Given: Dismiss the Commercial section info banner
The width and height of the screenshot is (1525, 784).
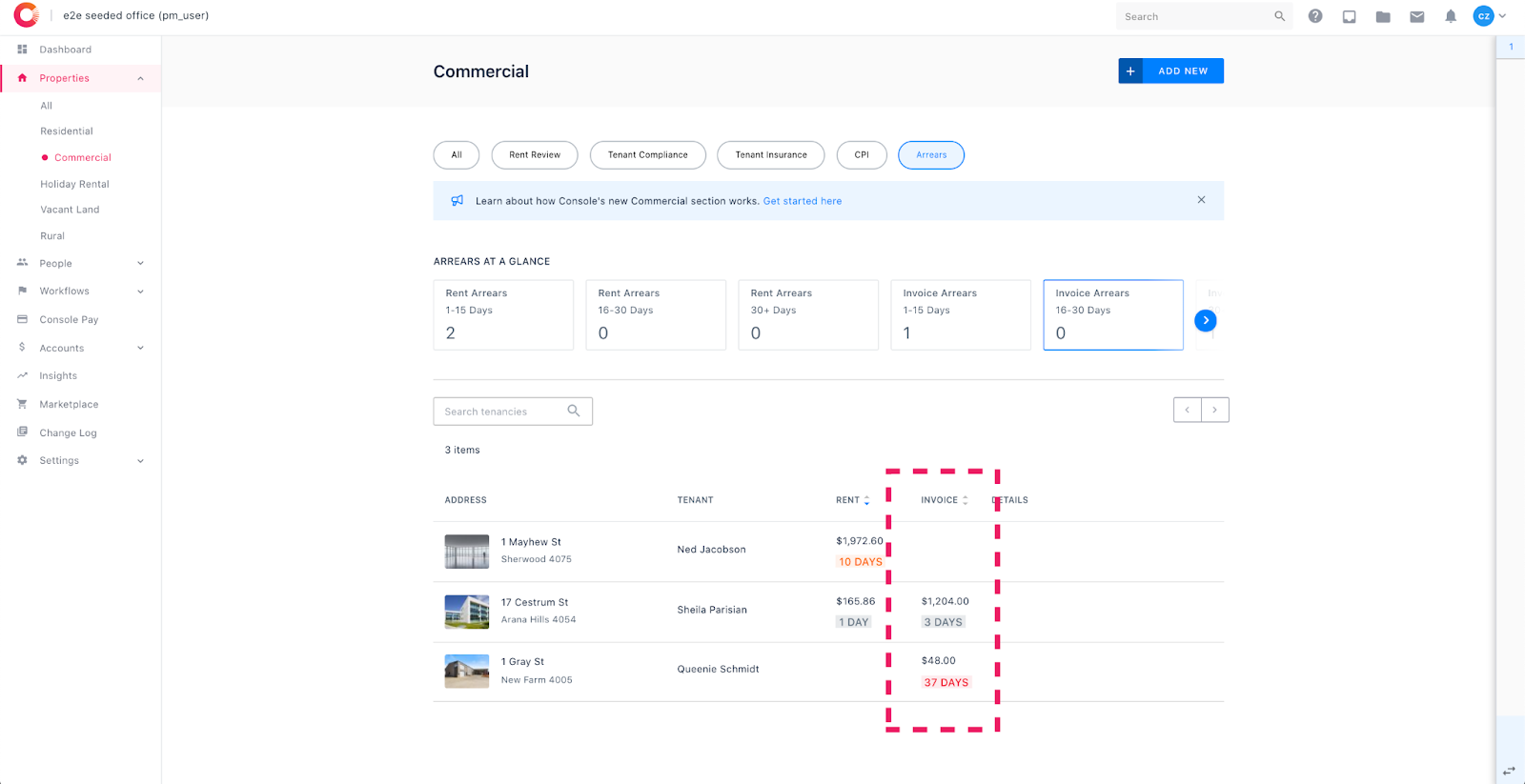Looking at the screenshot, I should coord(1201,200).
